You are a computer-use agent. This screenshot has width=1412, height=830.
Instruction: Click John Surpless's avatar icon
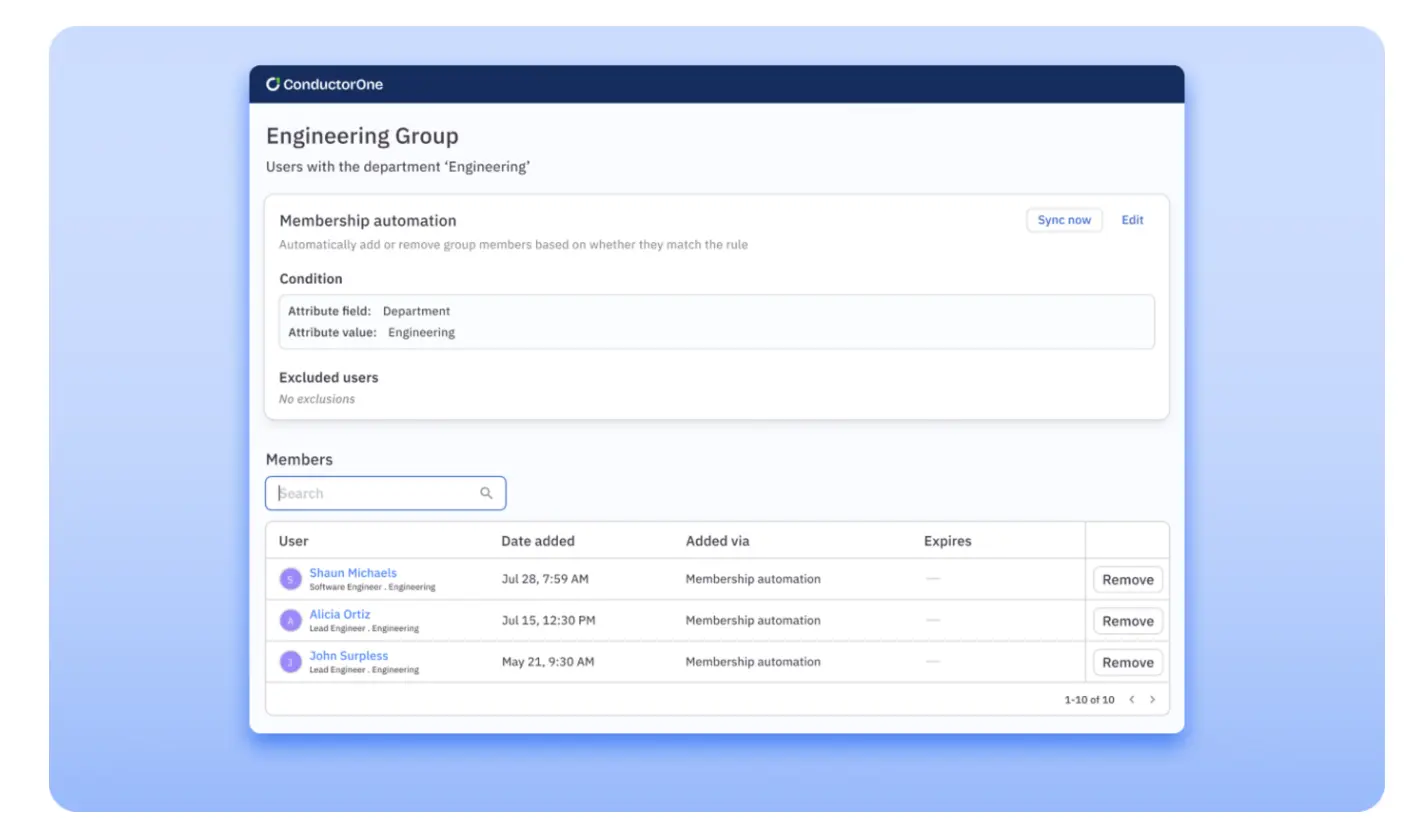(290, 662)
